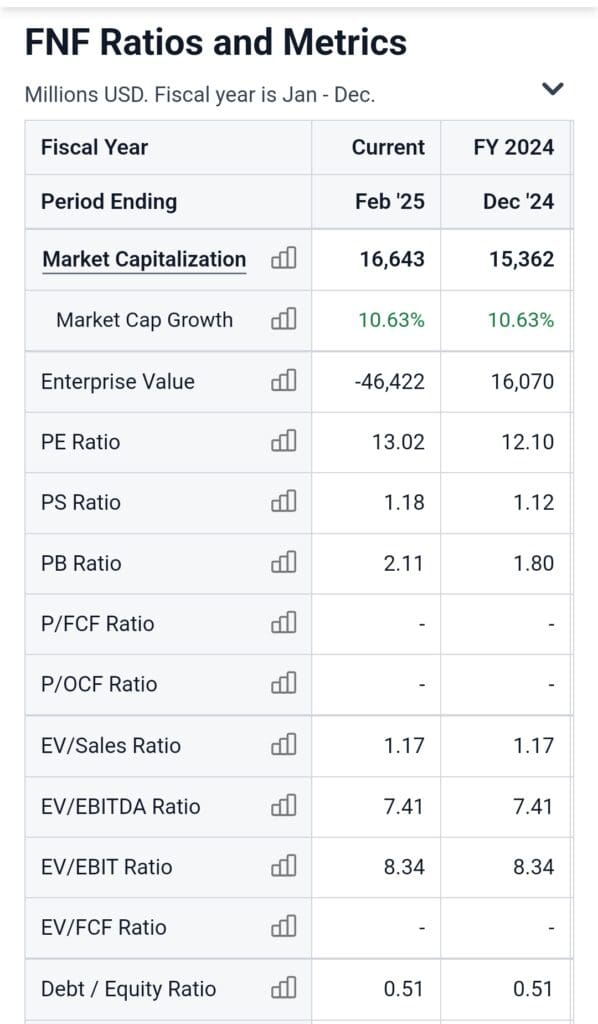Click the Market Cap Growth chart icon

[x=283, y=320]
